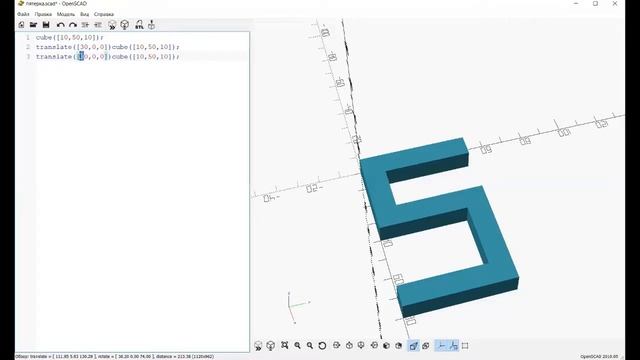Close the OpenSCAD window
Image resolution: width=640 pixels, height=360 pixels.
click(x=615, y=4)
